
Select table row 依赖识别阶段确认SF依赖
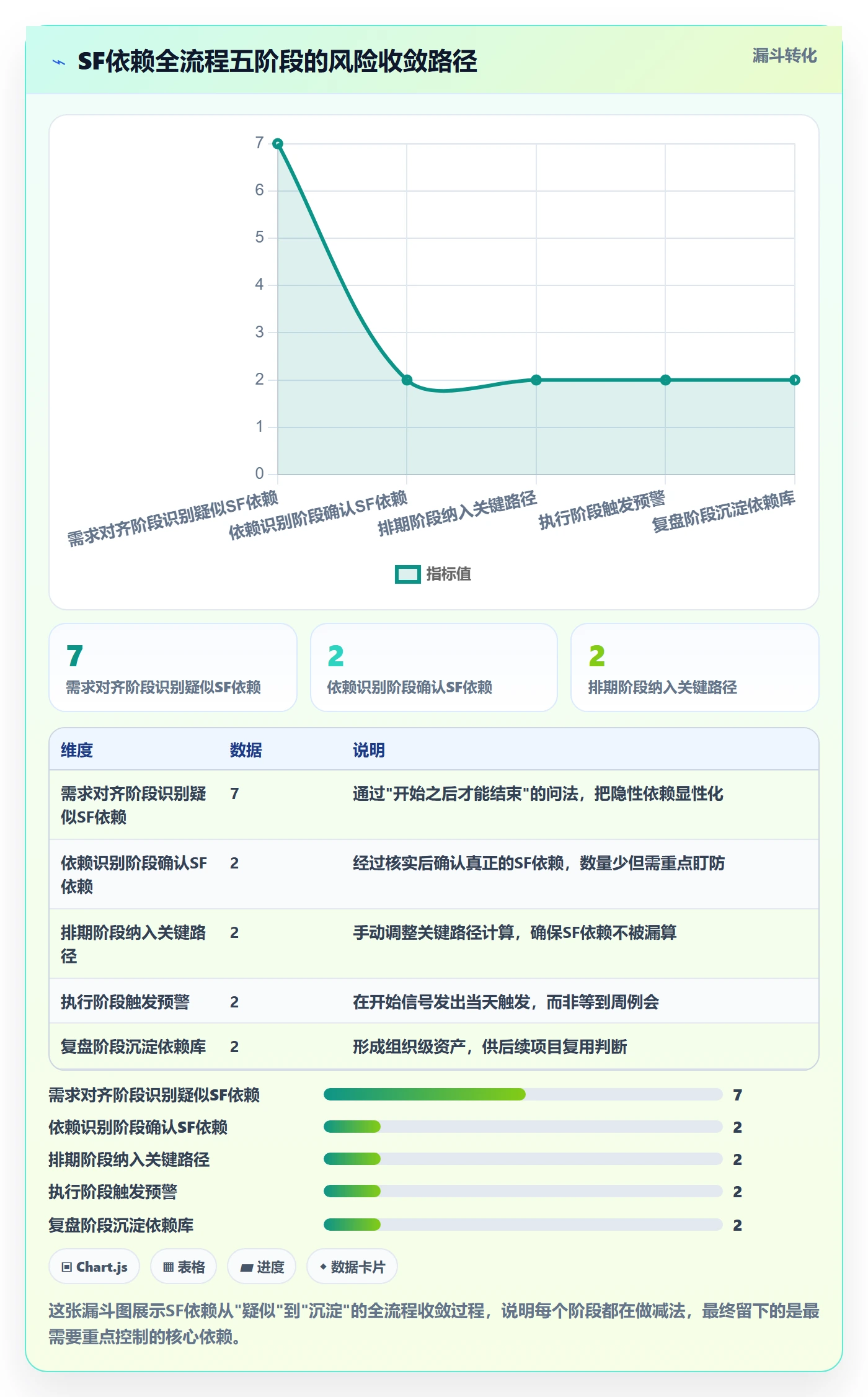coord(434,875)
